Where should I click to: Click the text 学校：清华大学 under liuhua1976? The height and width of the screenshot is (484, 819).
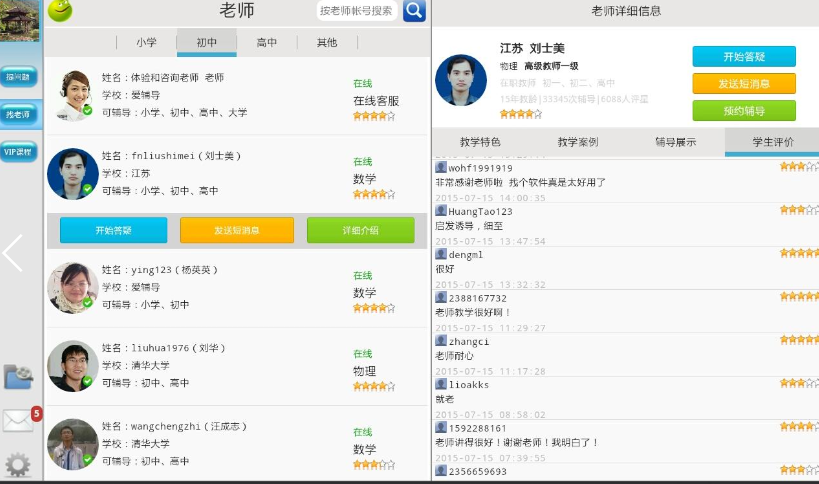point(136,365)
